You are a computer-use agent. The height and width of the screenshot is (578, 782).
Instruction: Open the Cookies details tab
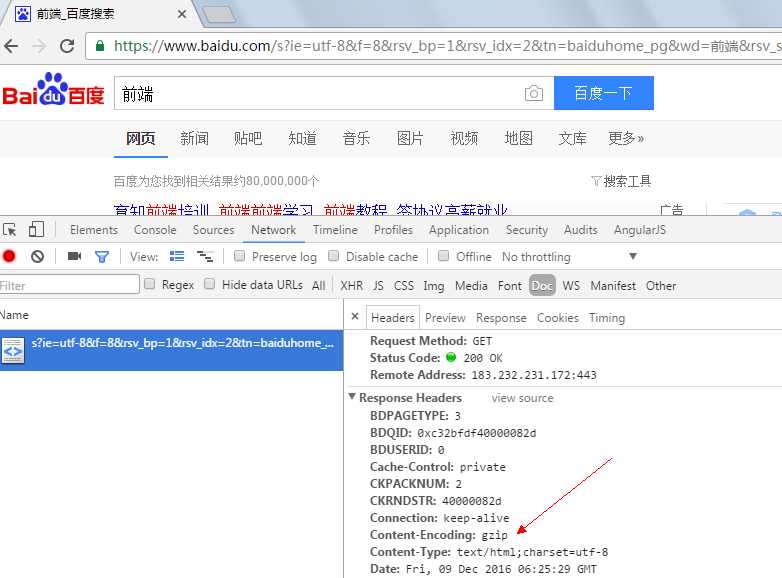(x=558, y=318)
